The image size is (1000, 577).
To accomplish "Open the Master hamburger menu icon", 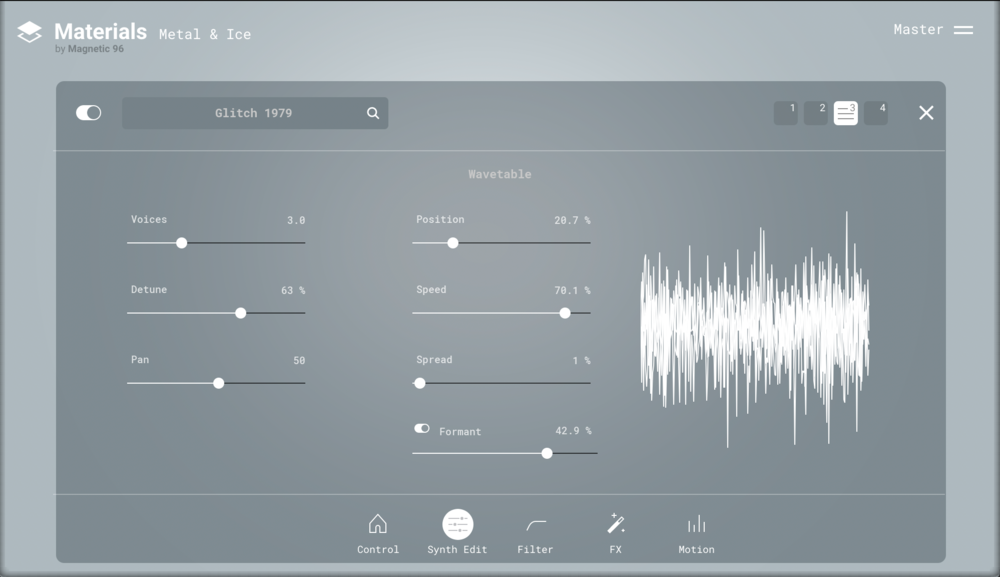I will coord(963,30).
